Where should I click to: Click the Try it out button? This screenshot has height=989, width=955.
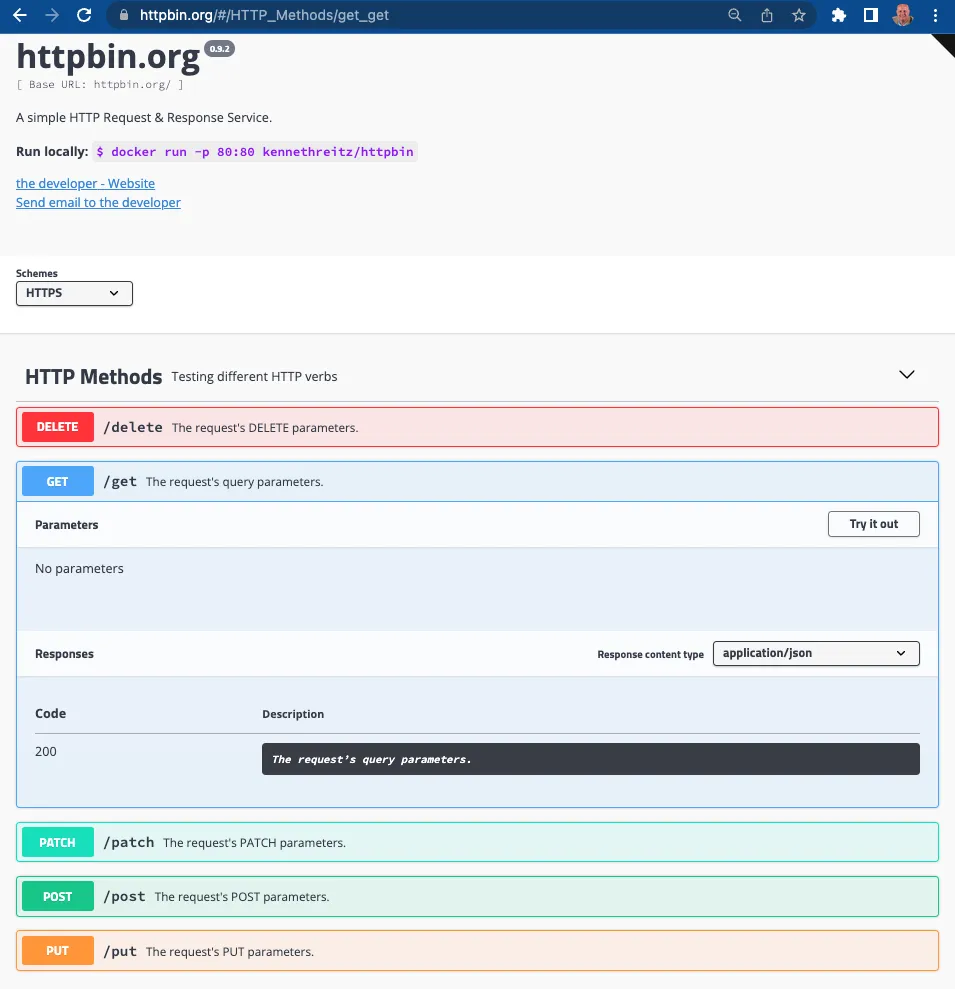[x=874, y=524]
